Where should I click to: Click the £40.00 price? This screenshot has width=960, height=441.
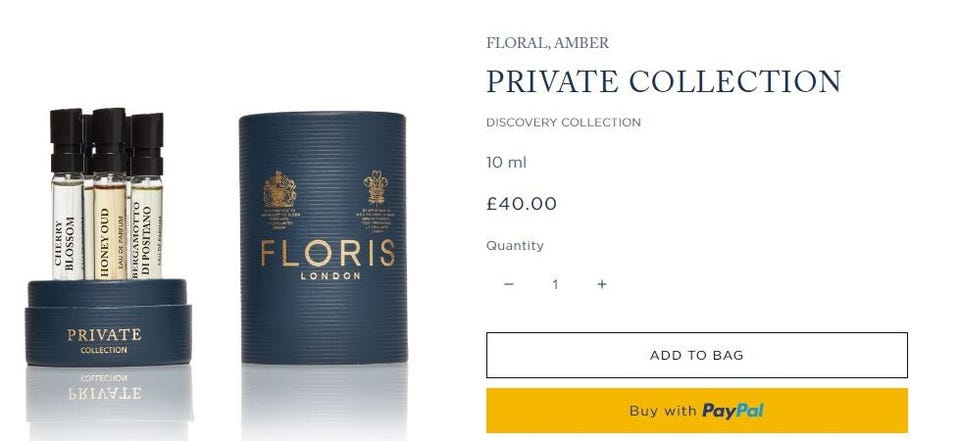coord(522,204)
